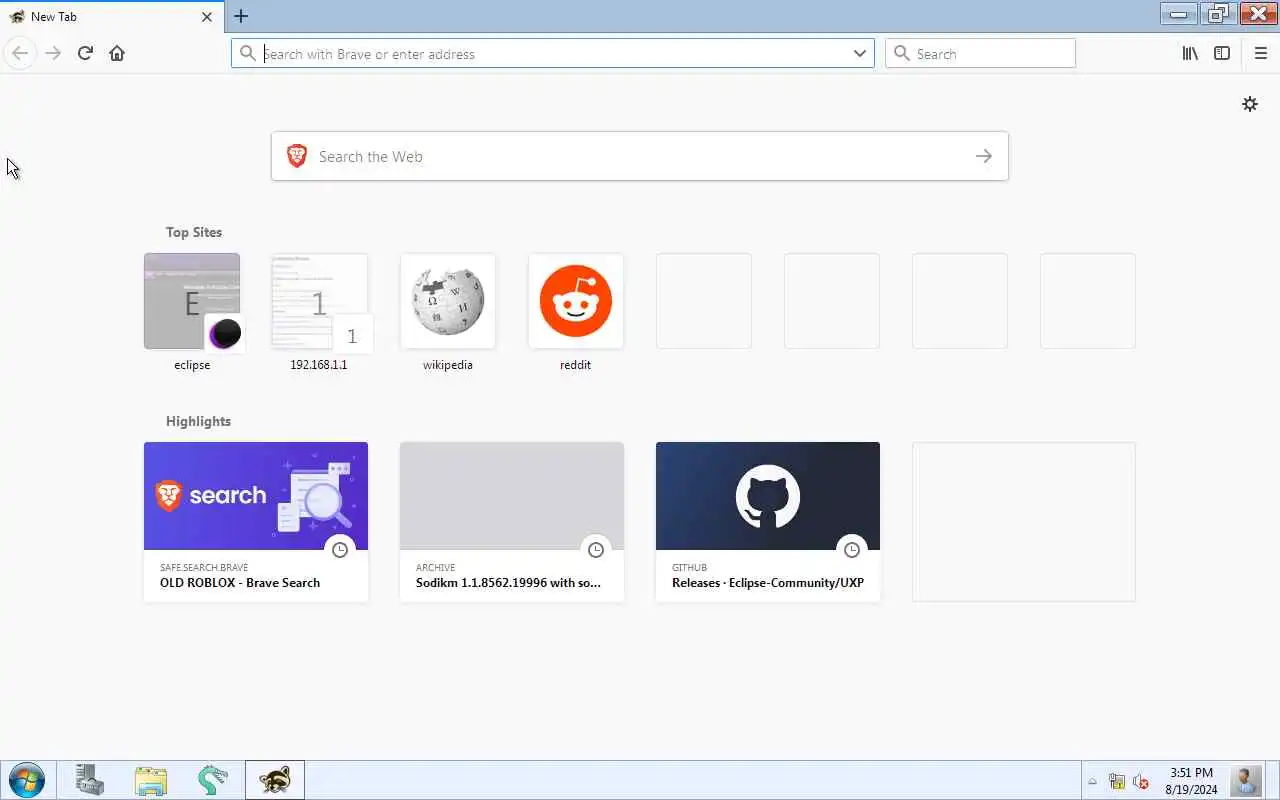
Task: Open the Sodikm 1.1.8562.19996 archive highlight
Action: 512,522
